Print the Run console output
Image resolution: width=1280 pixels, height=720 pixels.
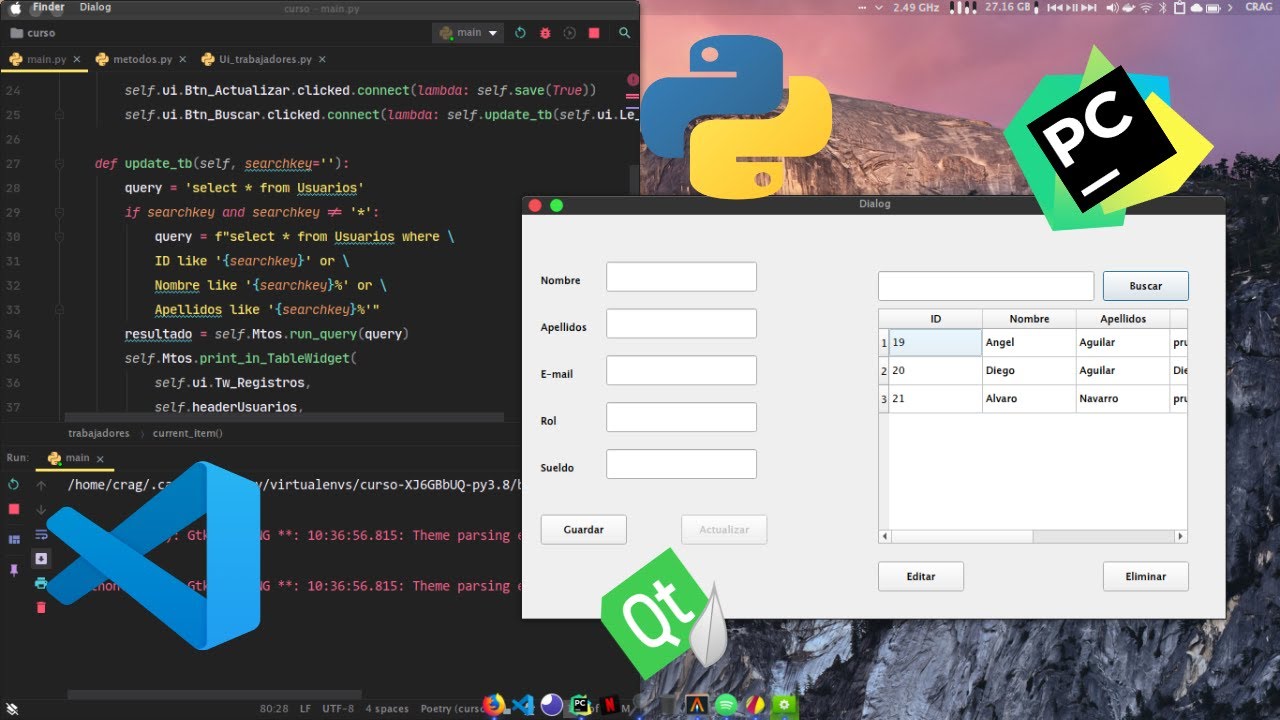coord(41,583)
